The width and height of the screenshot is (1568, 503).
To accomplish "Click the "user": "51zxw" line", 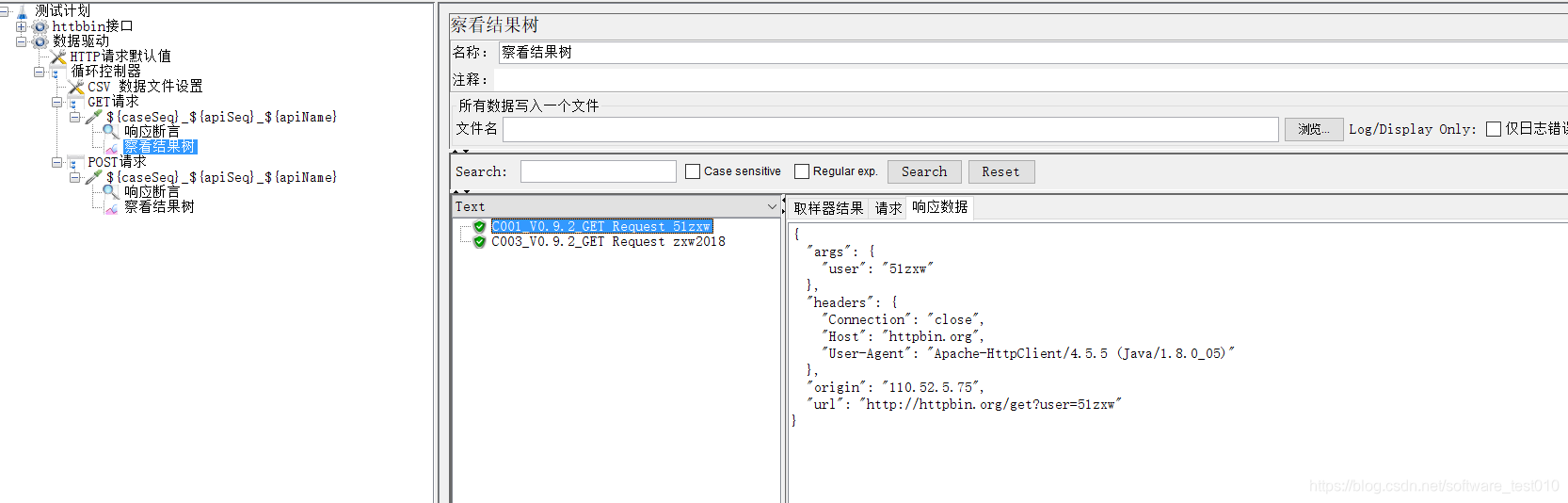I will 877,269.
